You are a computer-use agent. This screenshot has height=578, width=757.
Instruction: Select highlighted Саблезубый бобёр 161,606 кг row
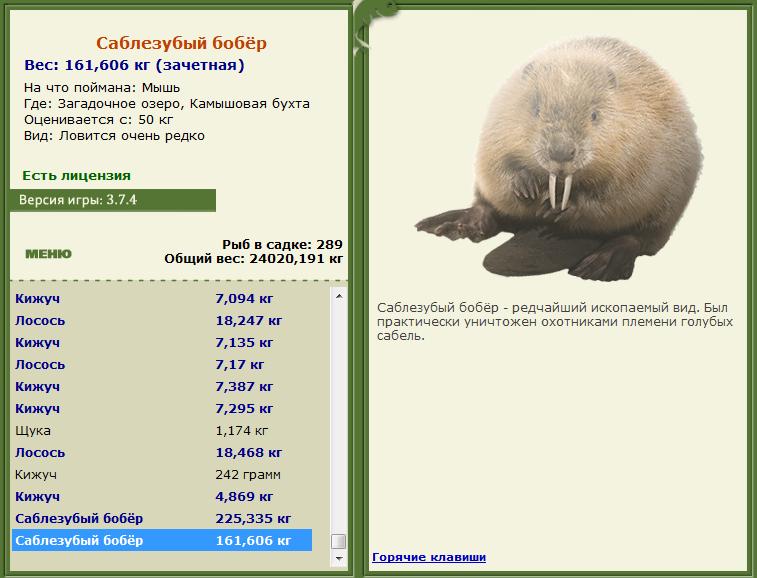[162, 540]
